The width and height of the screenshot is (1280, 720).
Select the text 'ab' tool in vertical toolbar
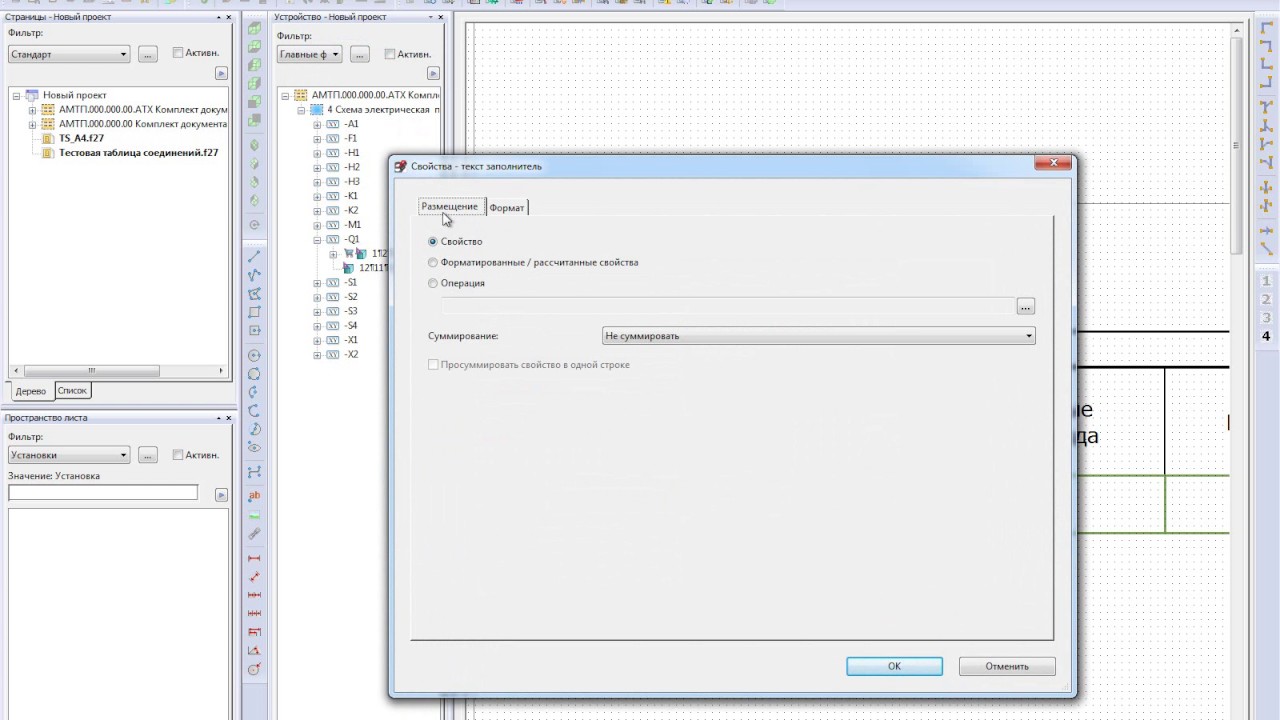pos(254,495)
